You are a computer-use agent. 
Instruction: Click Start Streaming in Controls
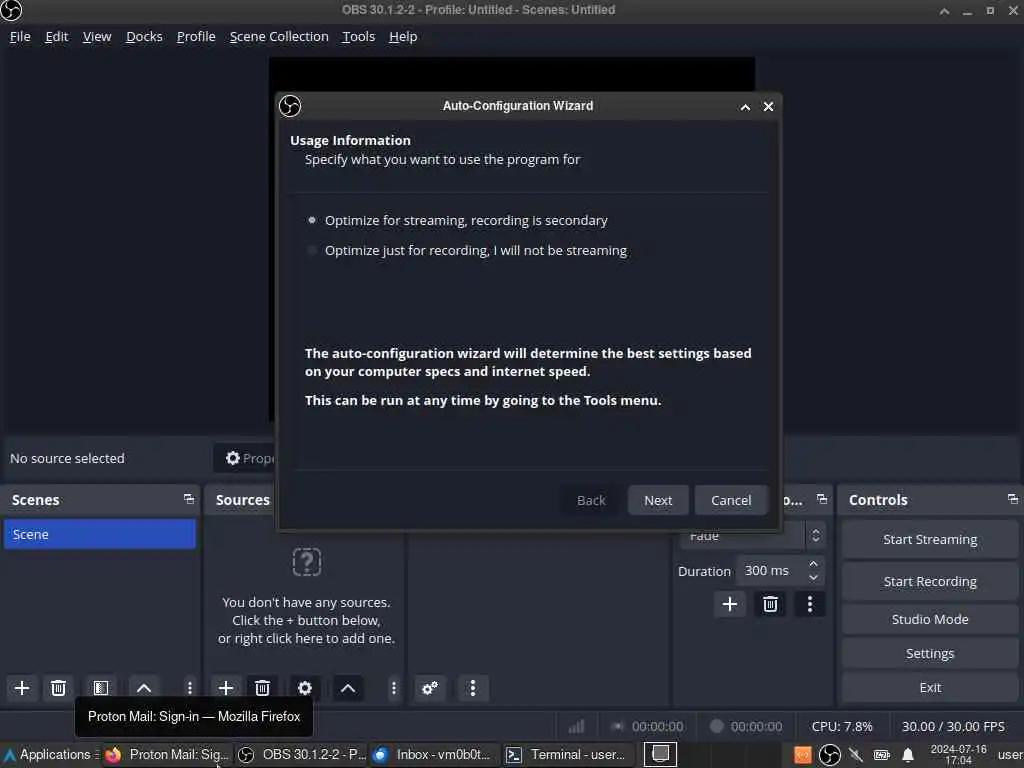[x=930, y=539]
